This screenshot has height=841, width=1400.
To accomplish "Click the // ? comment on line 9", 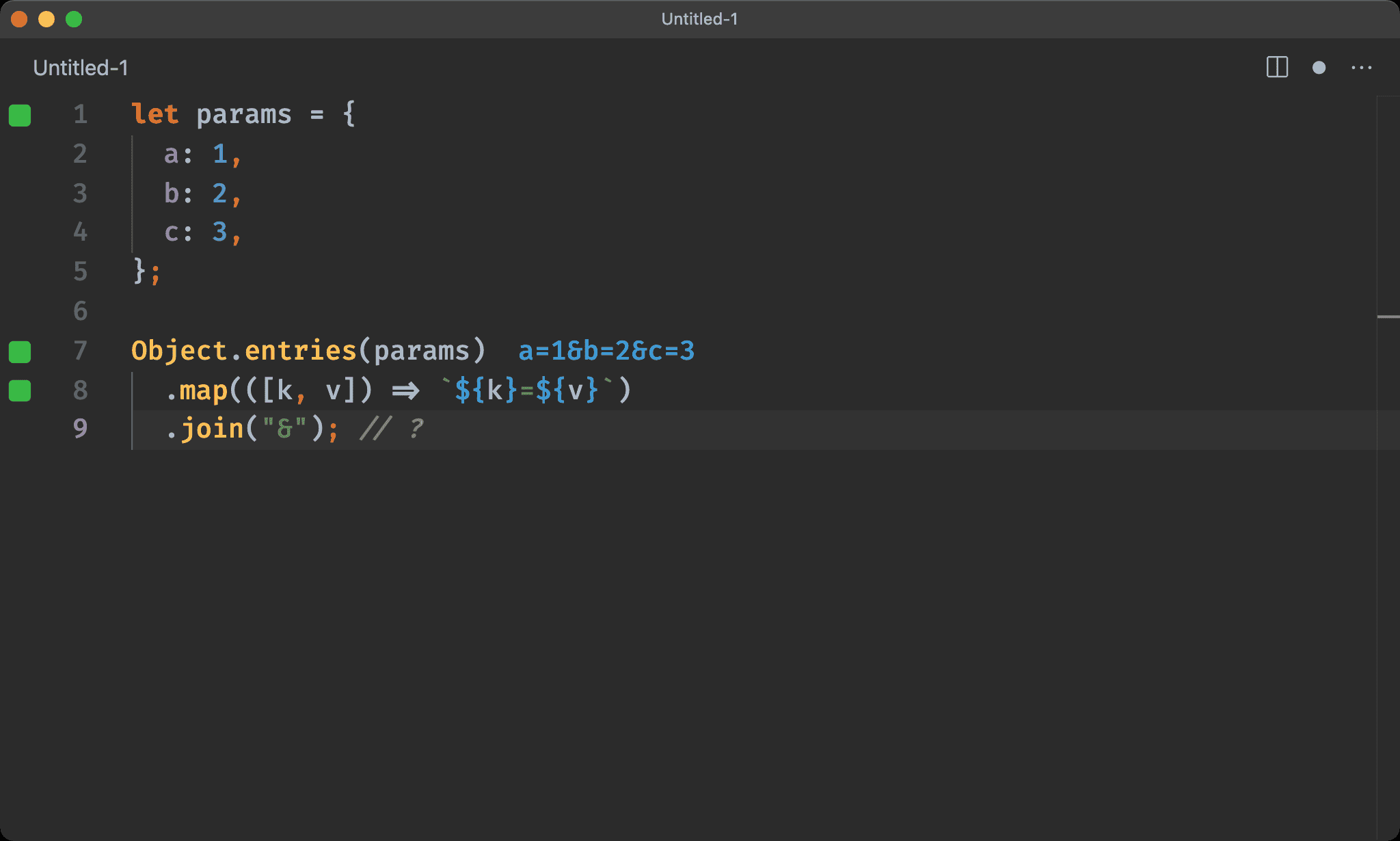I will 392,429.
